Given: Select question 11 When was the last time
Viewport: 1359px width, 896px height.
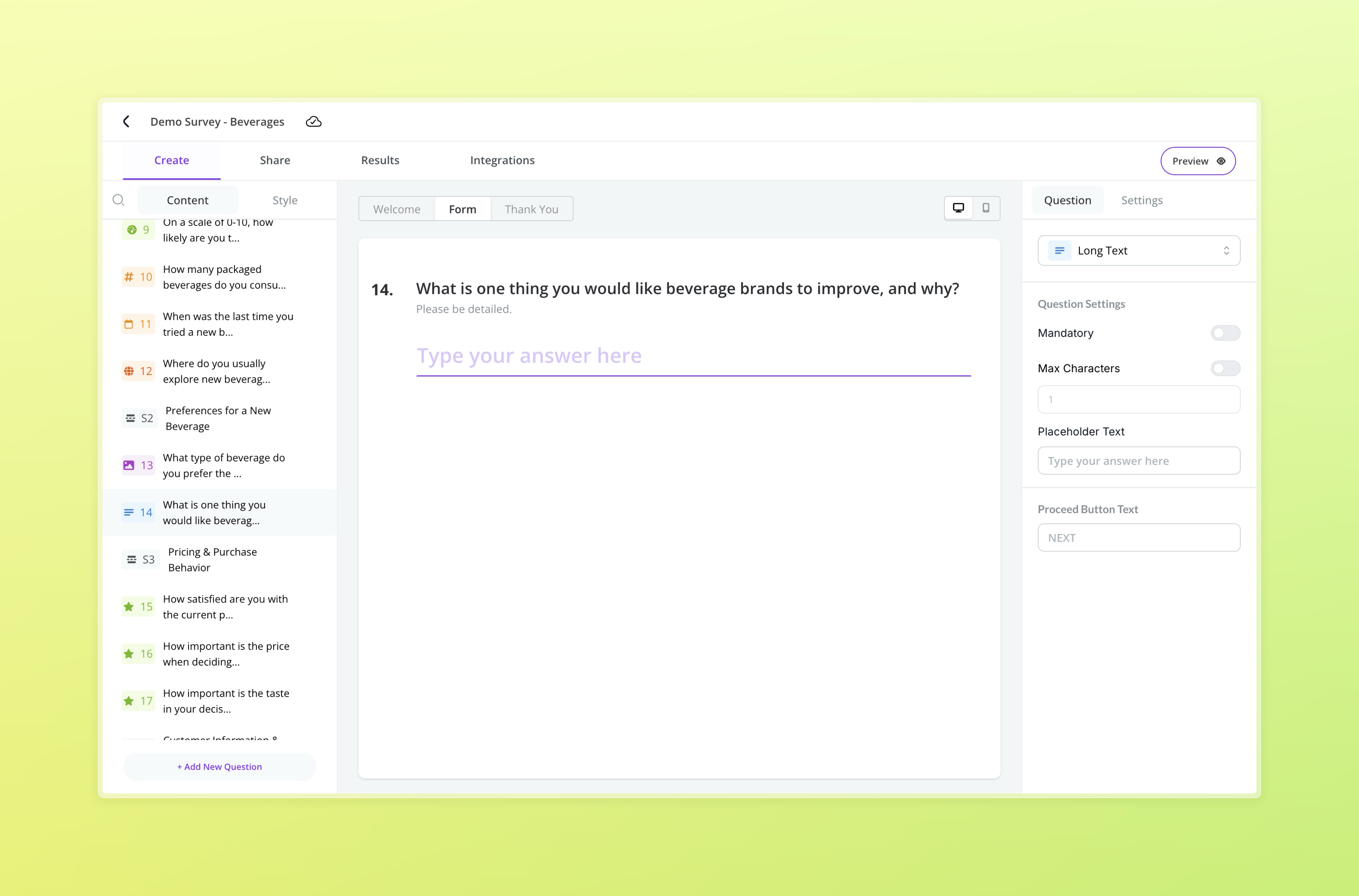Looking at the screenshot, I should coord(220,324).
